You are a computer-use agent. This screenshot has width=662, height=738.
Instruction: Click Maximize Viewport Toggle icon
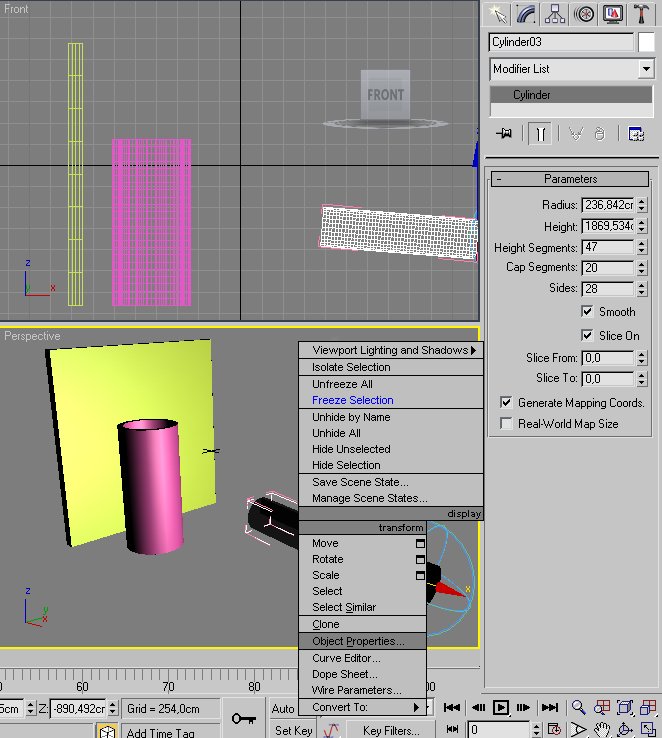(648, 730)
